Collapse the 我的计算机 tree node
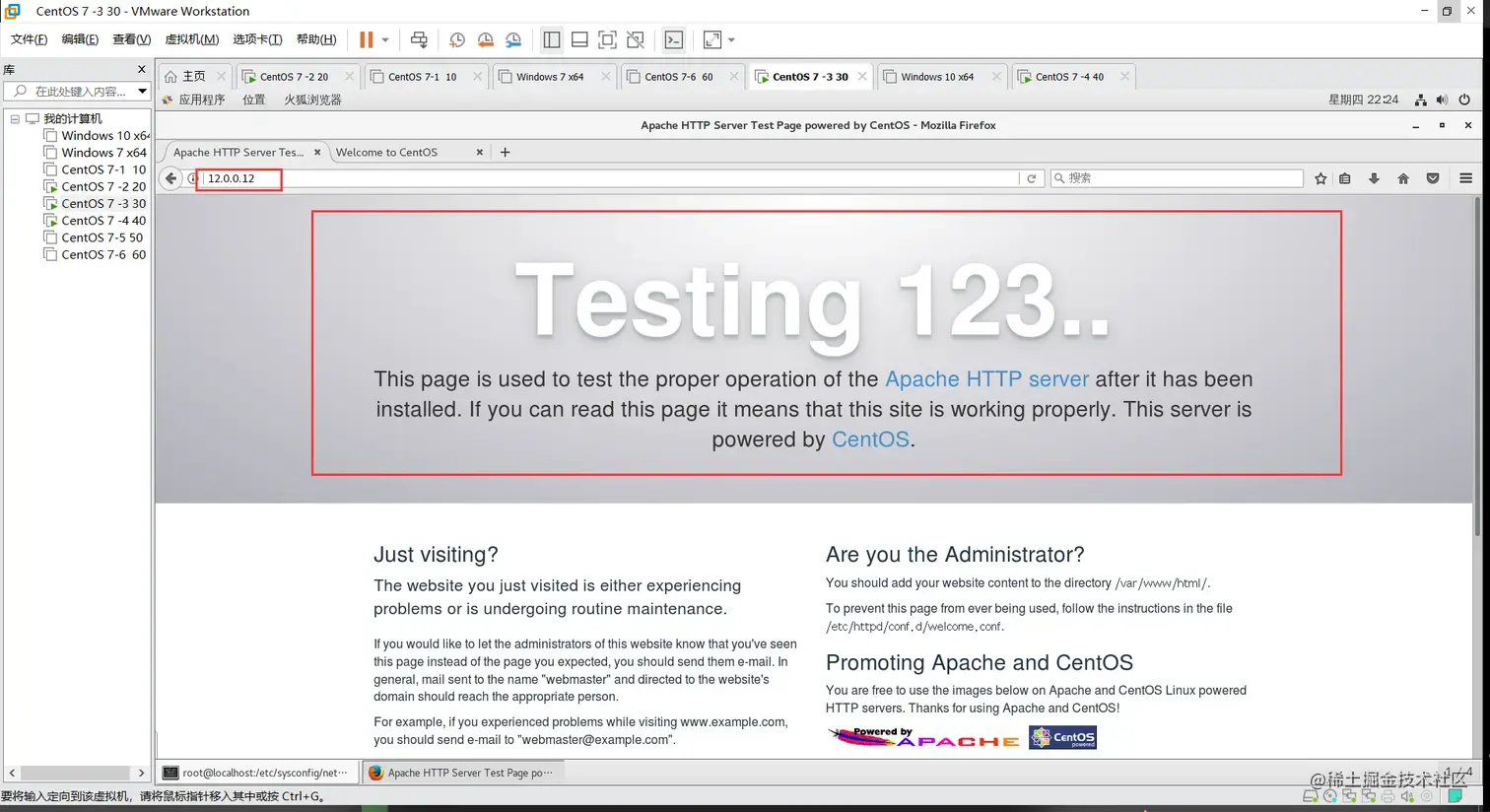 pos(15,118)
